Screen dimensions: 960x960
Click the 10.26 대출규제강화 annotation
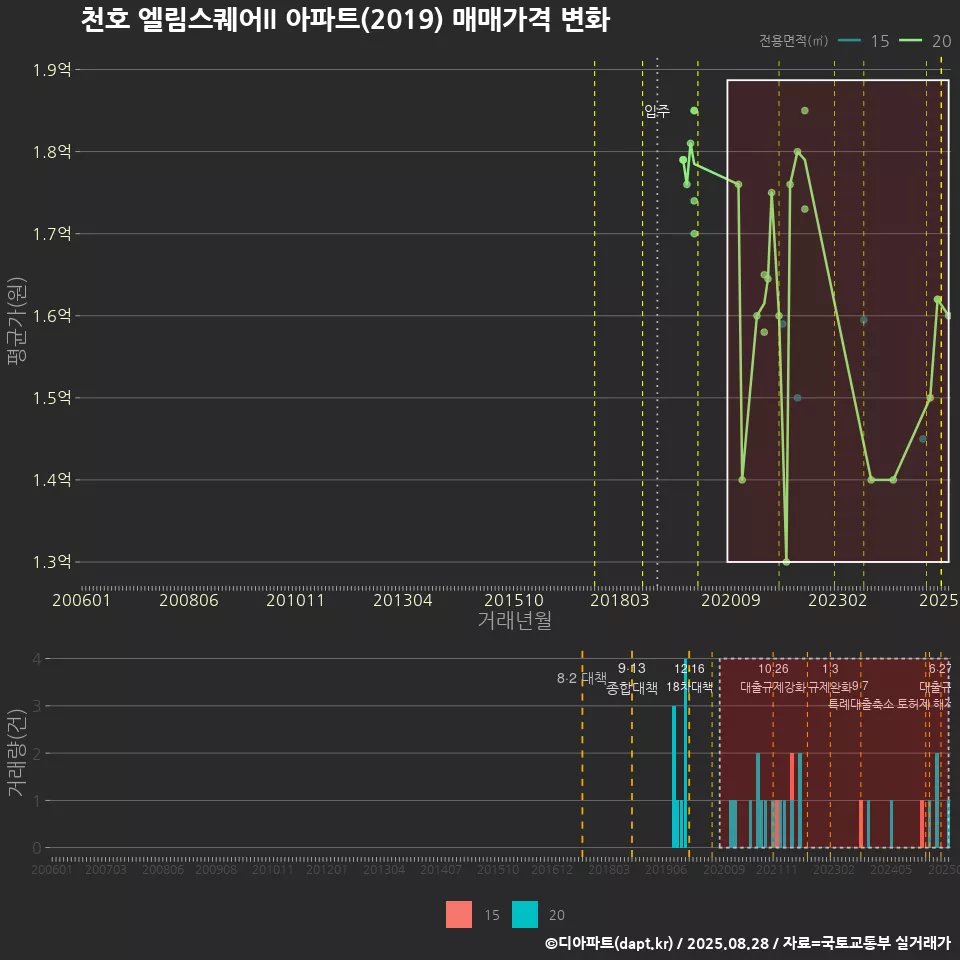point(773,678)
